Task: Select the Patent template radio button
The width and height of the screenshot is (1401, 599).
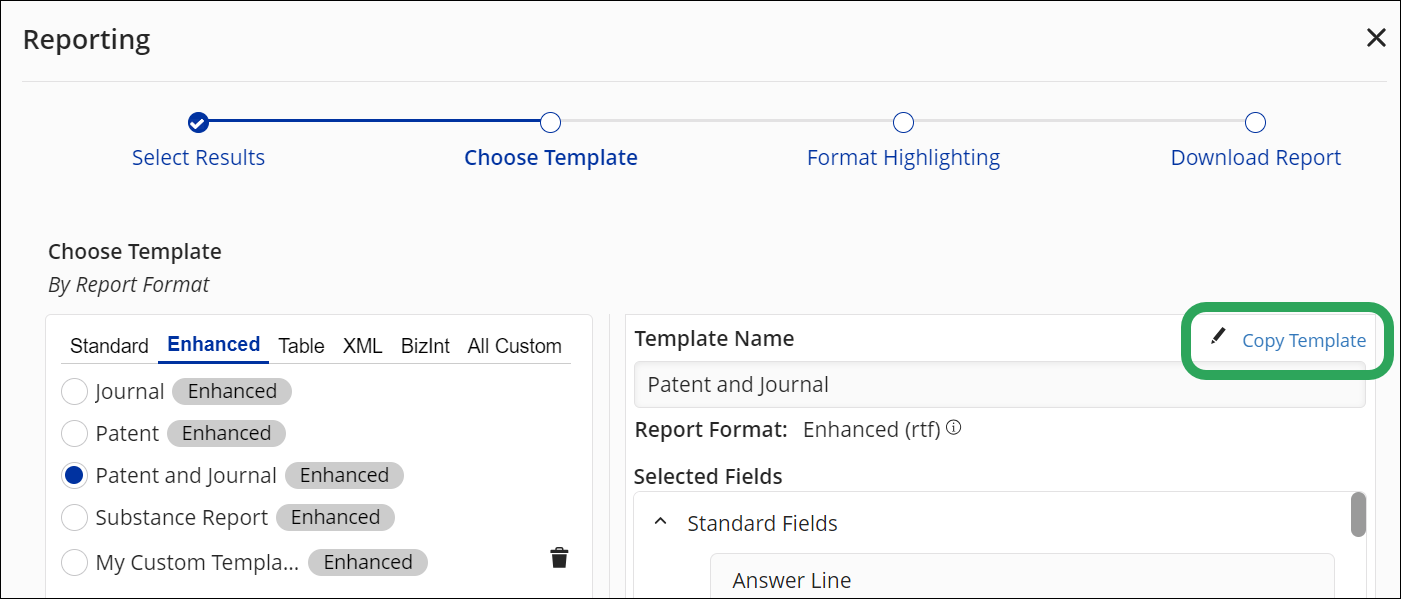Action: tap(74, 433)
